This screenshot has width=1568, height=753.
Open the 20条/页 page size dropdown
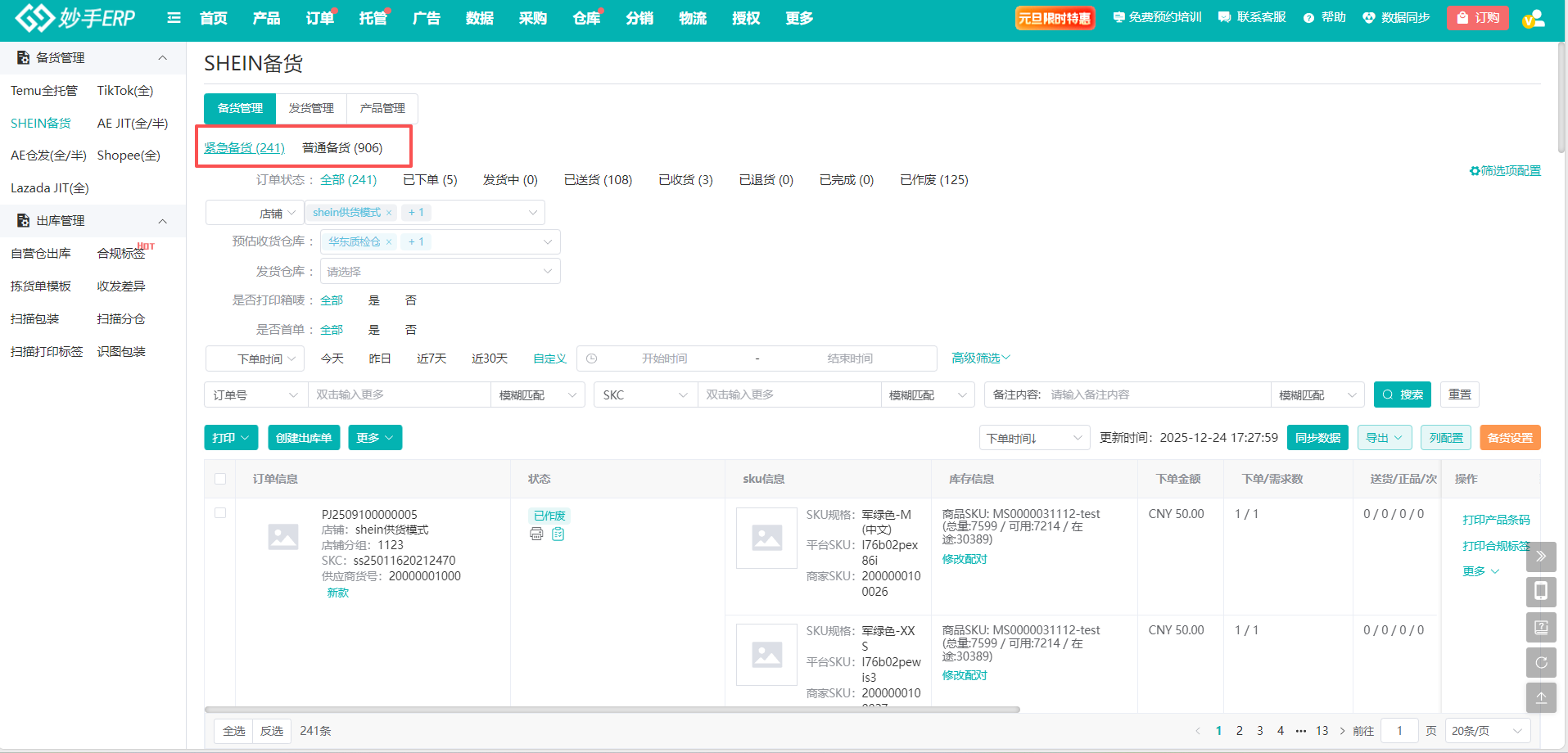pos(1486,731)
